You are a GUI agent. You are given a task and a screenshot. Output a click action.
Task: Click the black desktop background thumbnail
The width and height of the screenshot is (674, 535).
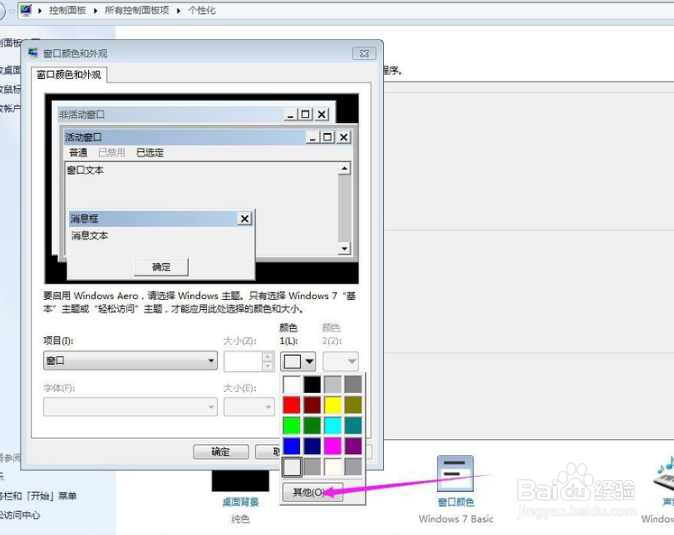(x=240, y=480)
